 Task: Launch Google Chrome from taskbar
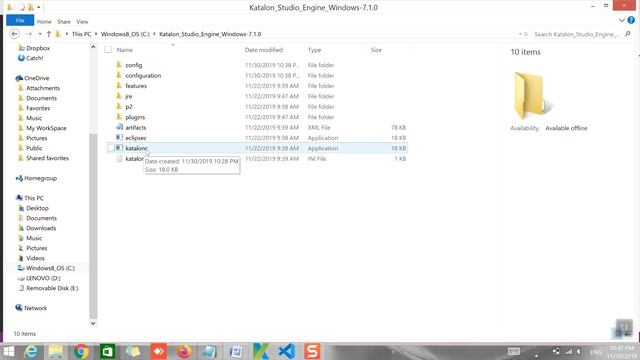[x=82, y=351]
